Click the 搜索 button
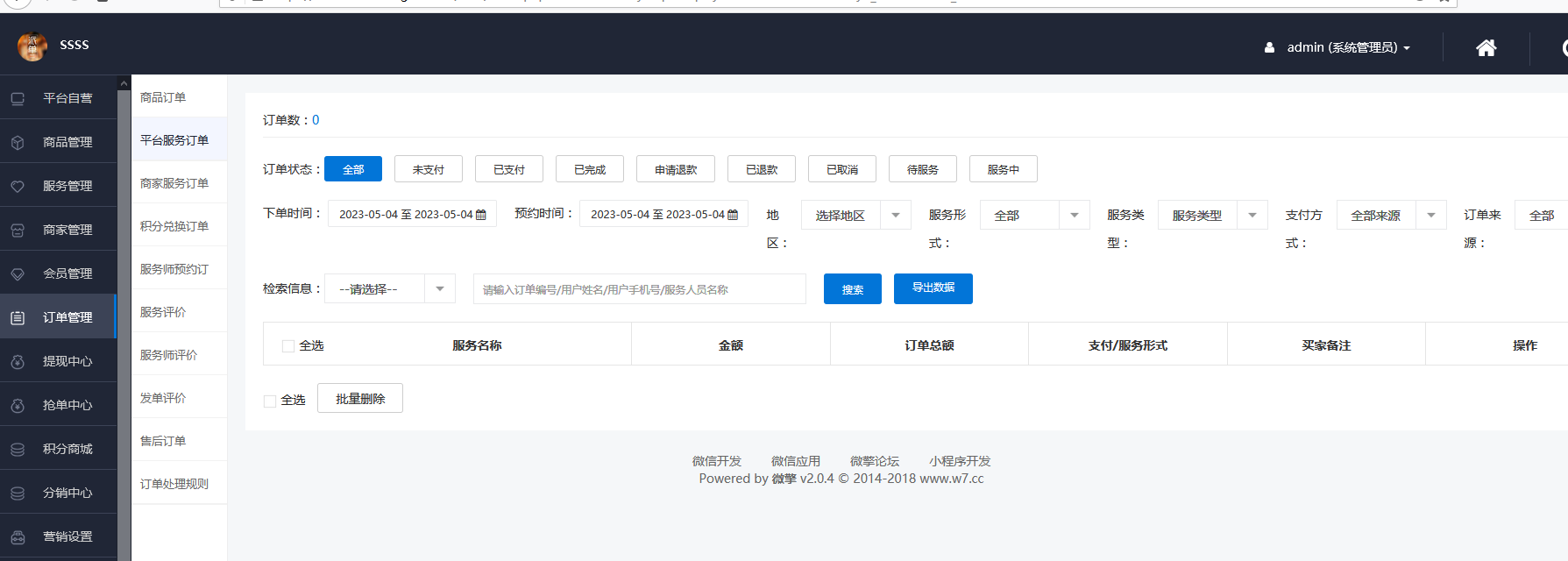The height and width of the screenshot is (561, 1568). (x=853, y=289)
